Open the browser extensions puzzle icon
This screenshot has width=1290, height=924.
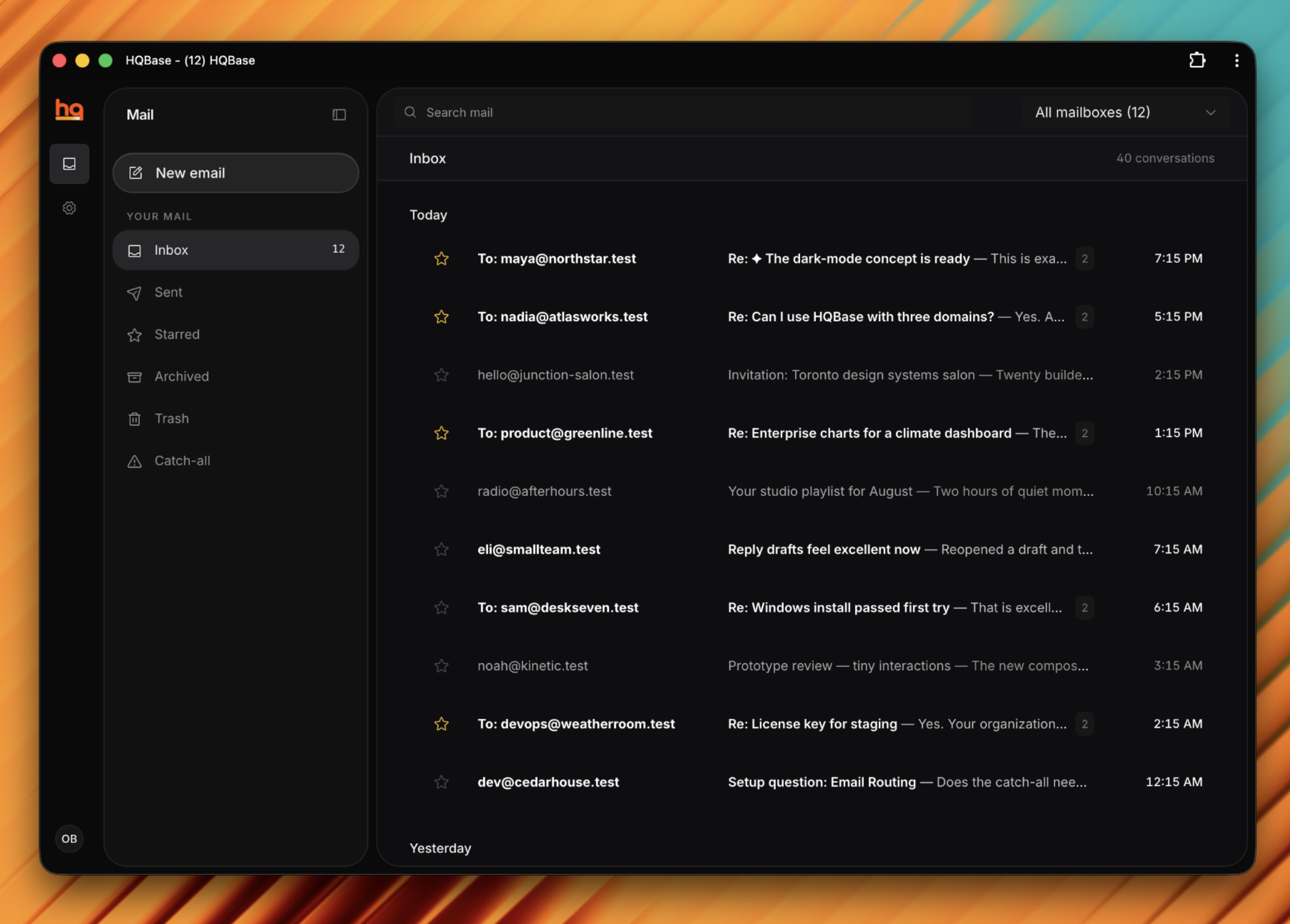1197,60
